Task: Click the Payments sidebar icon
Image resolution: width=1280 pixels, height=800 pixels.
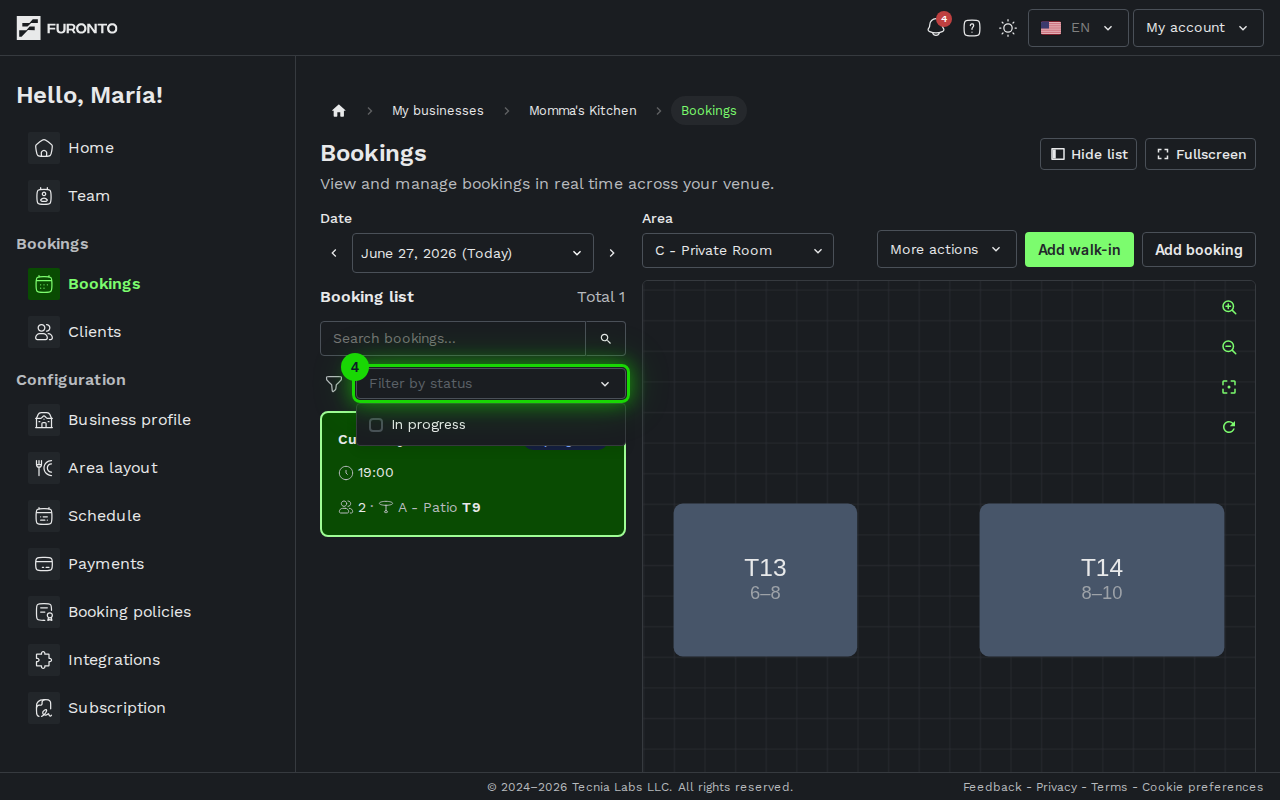Action: (44, 564)
